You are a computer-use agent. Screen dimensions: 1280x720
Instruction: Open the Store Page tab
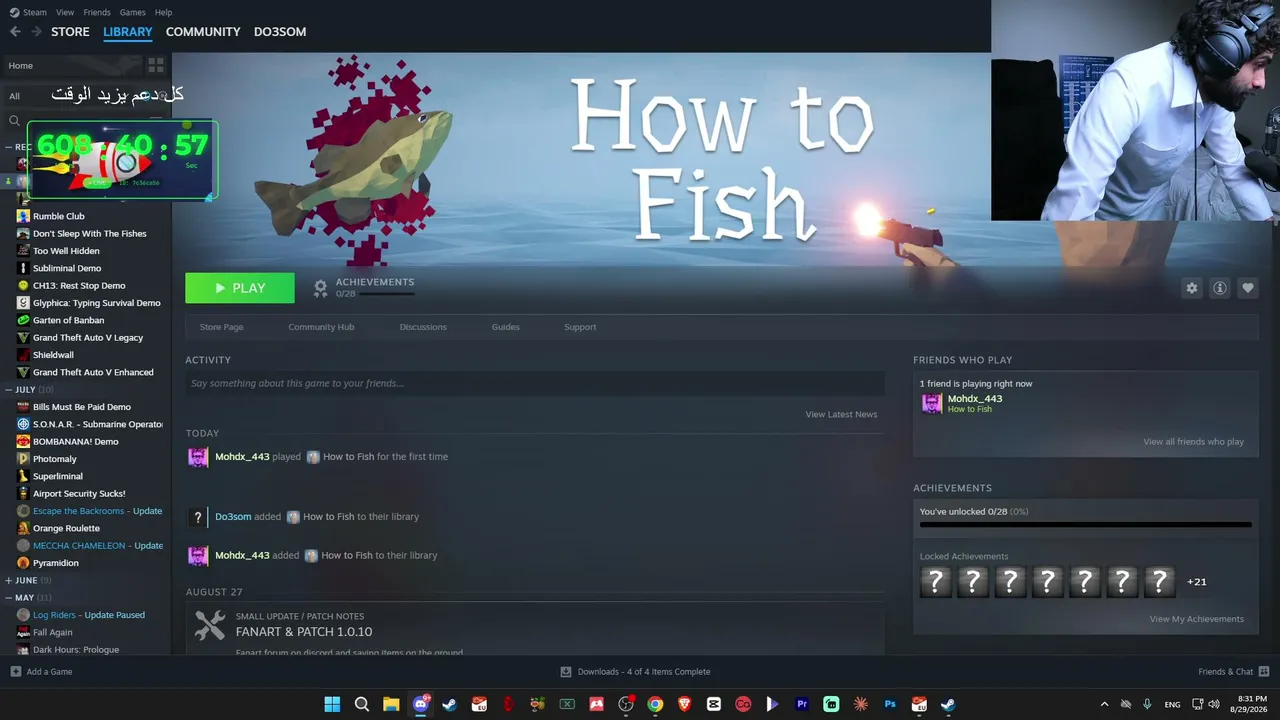click(x=221, y=327)
